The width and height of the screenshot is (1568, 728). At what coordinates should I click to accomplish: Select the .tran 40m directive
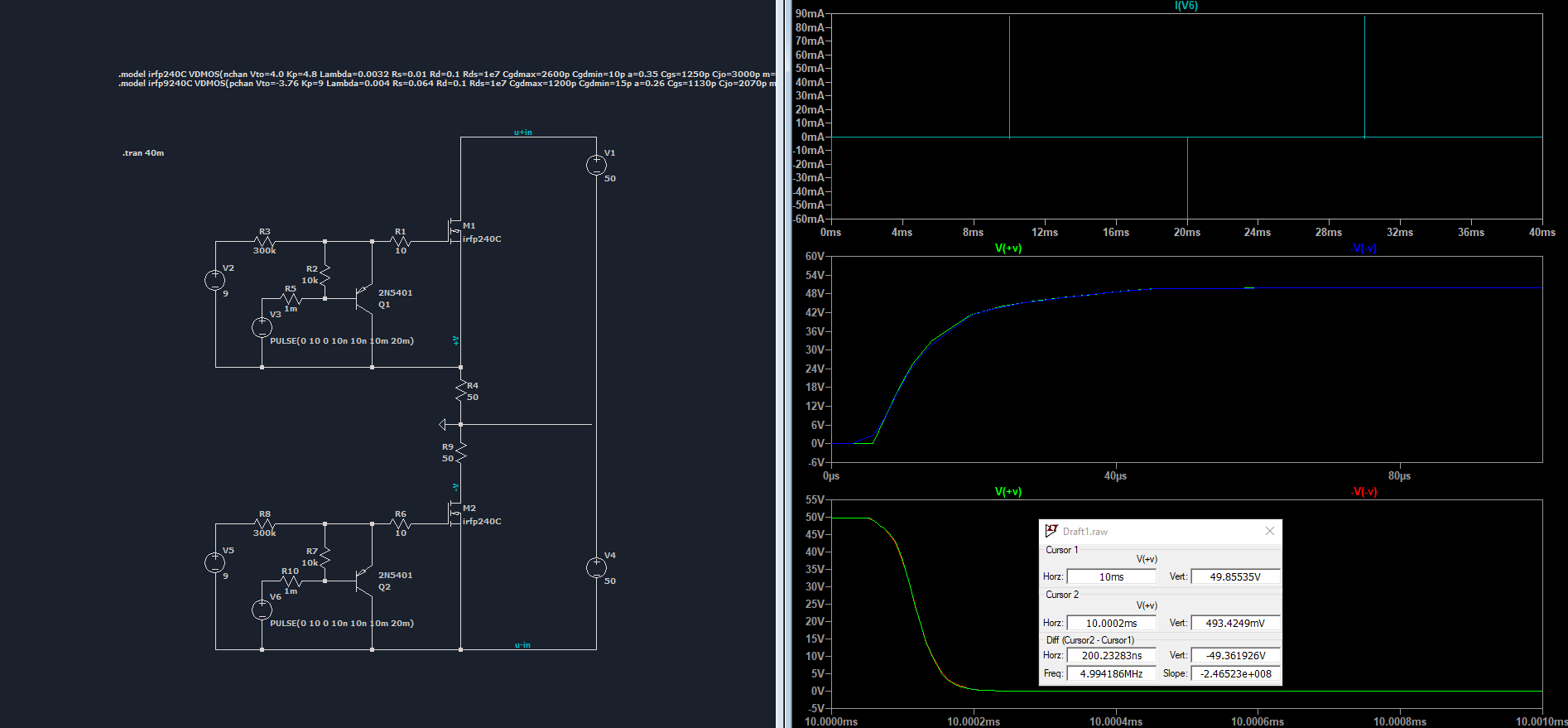coord(143,153)
